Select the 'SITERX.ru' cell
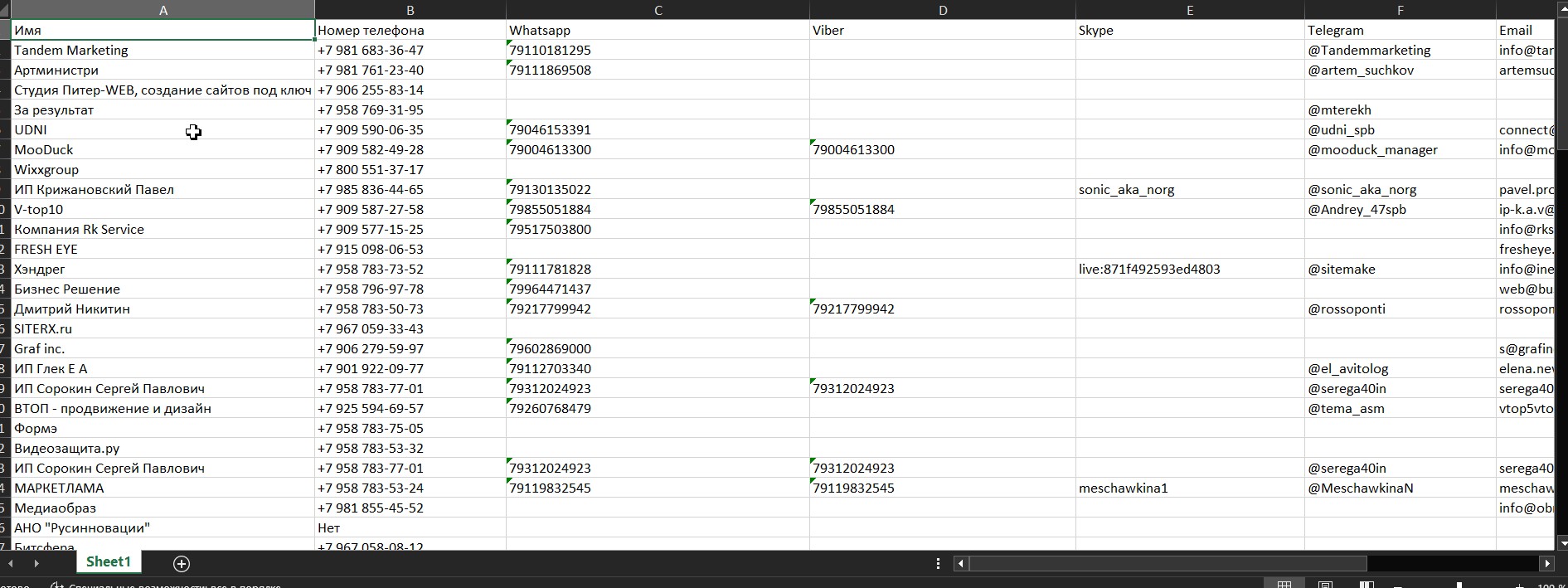 [163, 328]
